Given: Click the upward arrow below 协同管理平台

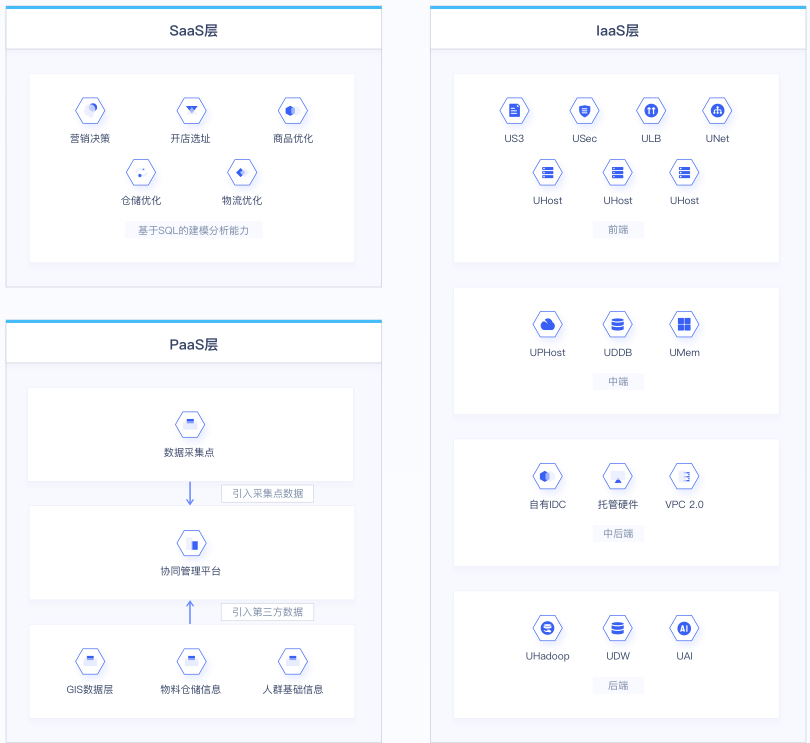Looking at the screenshot, I should point(190,612).
